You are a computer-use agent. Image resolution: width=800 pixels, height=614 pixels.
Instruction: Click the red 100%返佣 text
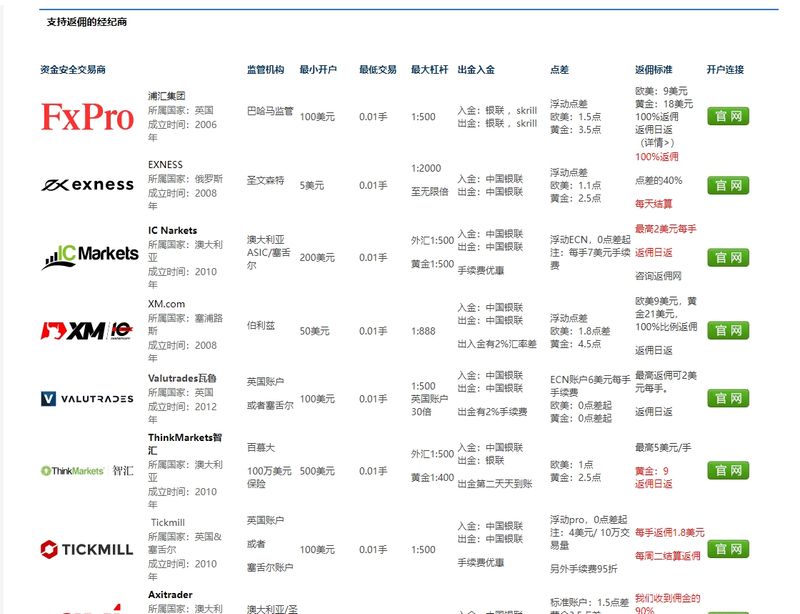tap(657, 157)
